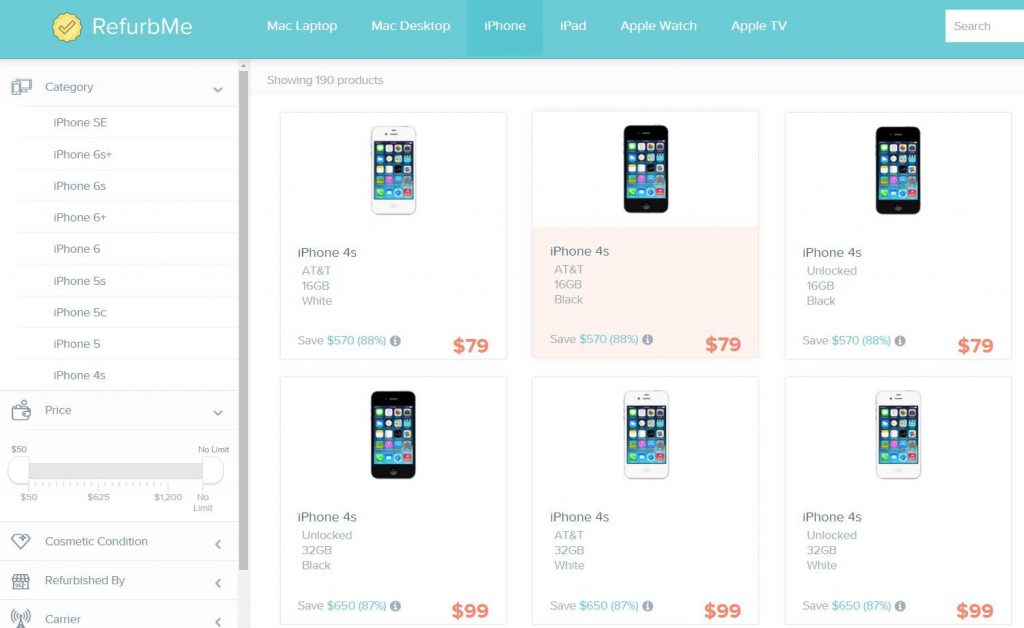Click the RefurbMe checkmark logo icon
The width and height of the screenshot is (1024, 628).
[x=67, y=27]
